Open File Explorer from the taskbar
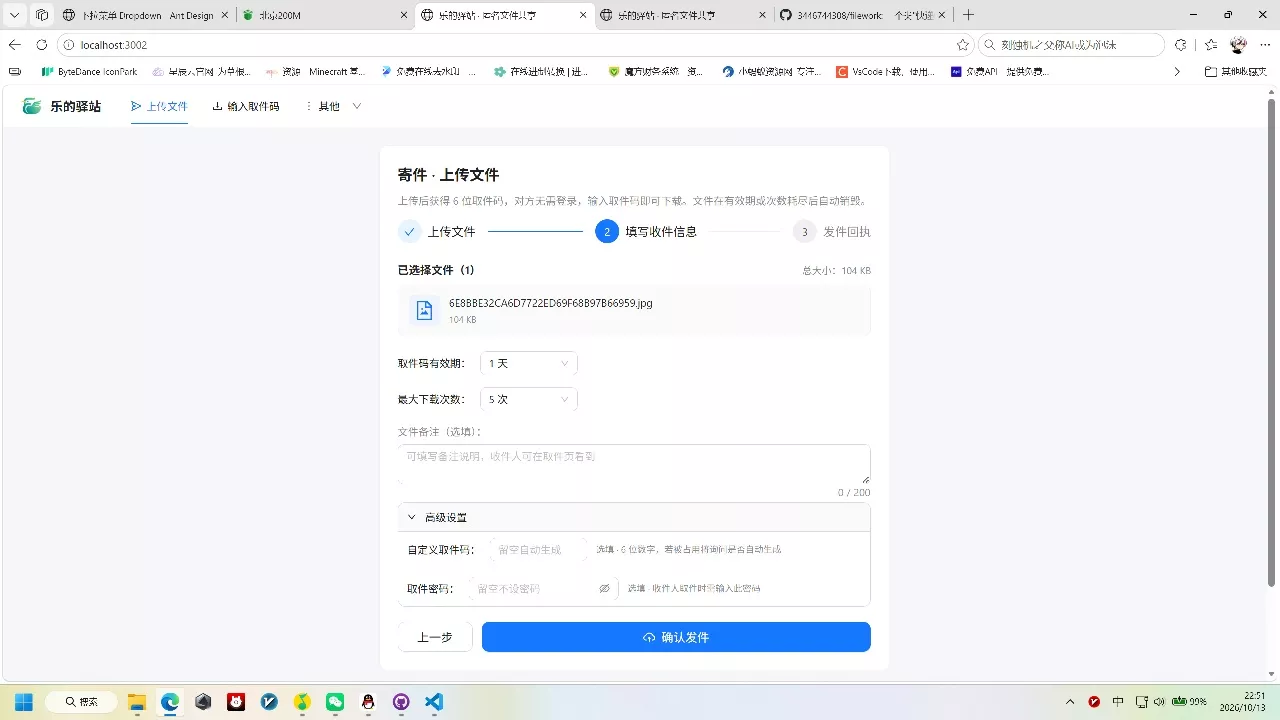This screenshot has height=720, width=1280. point(137,702)
